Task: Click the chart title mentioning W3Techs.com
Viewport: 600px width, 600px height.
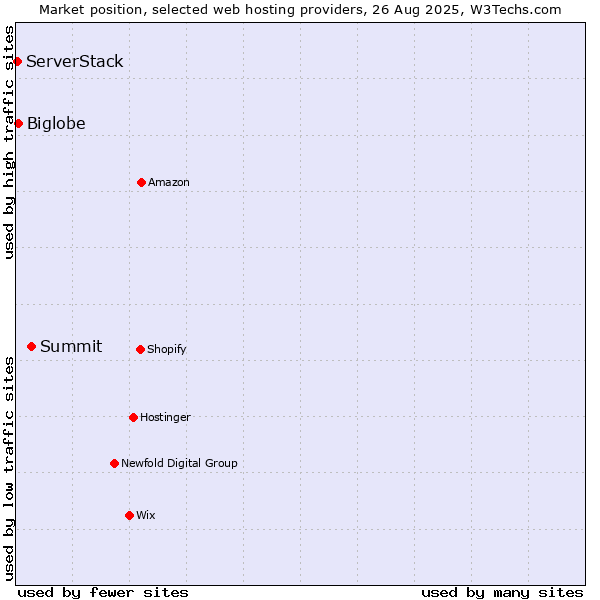Action: click(x=300, y=10)
